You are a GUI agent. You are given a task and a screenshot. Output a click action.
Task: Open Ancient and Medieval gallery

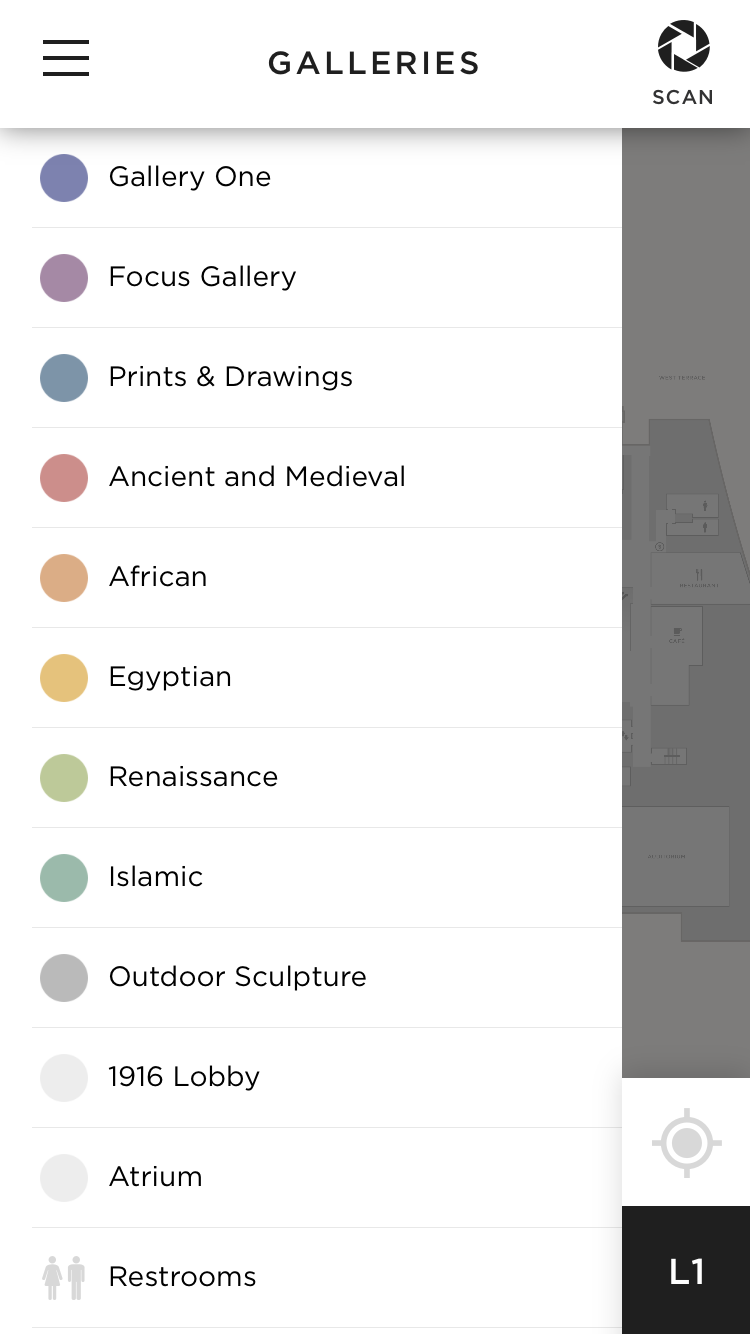point(327,478)
